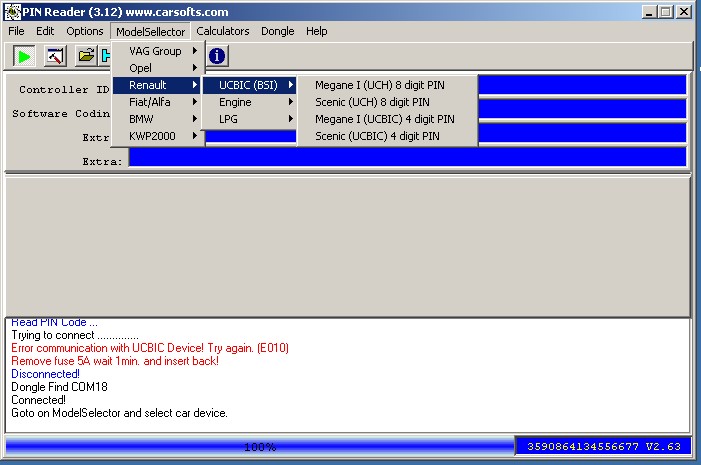Expand the Engine submenu
701x465 pixels.
click(249, 102)
